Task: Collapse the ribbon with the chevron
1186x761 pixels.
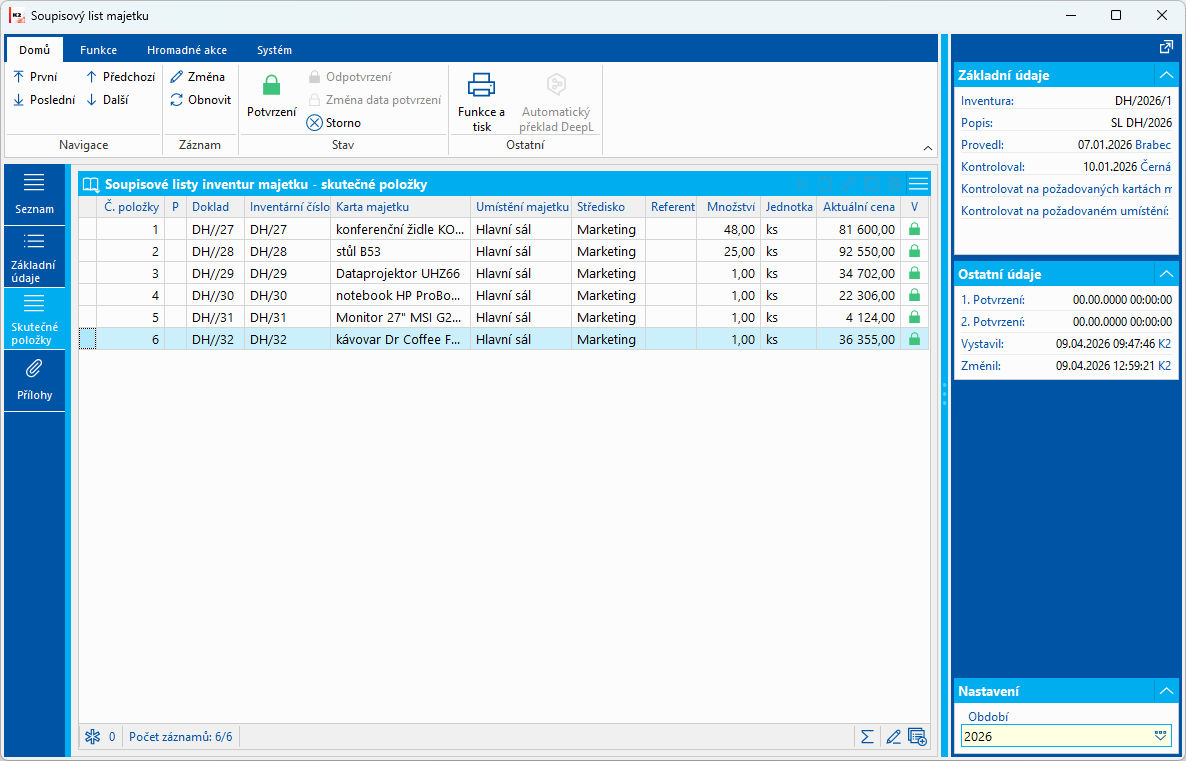Action: (x=928, y=148)
